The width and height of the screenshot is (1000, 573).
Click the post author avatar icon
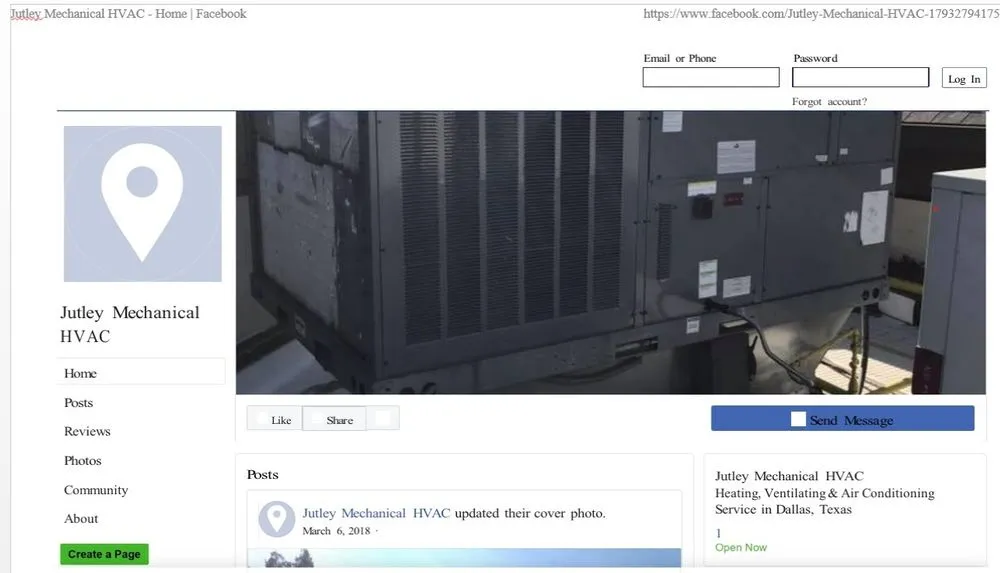tap(277, 520)
